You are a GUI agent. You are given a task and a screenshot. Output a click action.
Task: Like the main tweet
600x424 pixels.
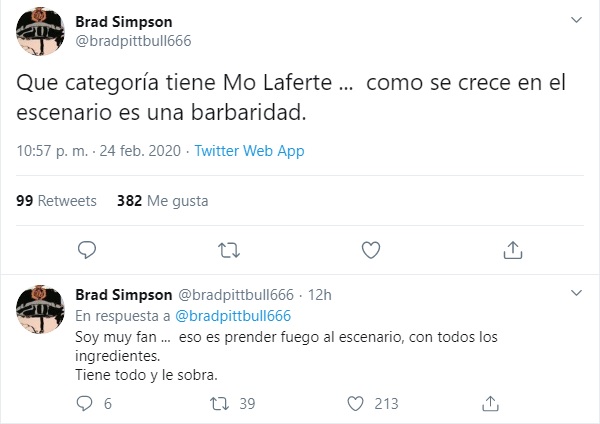point(369,249)
